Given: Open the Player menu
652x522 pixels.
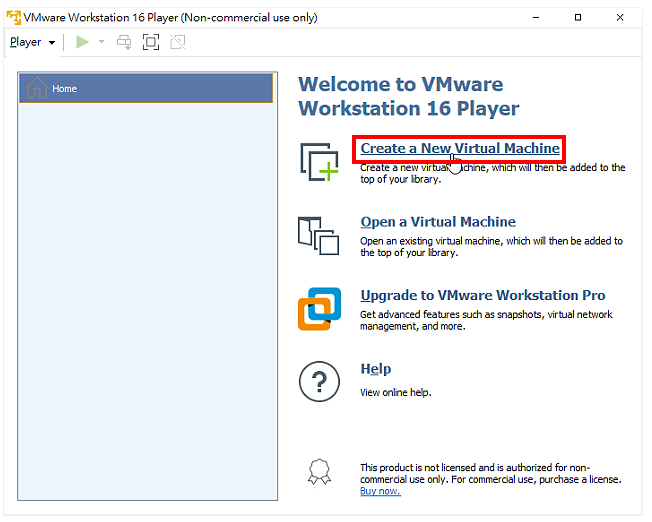Looking at the screenshot, I should pos(32,42).
